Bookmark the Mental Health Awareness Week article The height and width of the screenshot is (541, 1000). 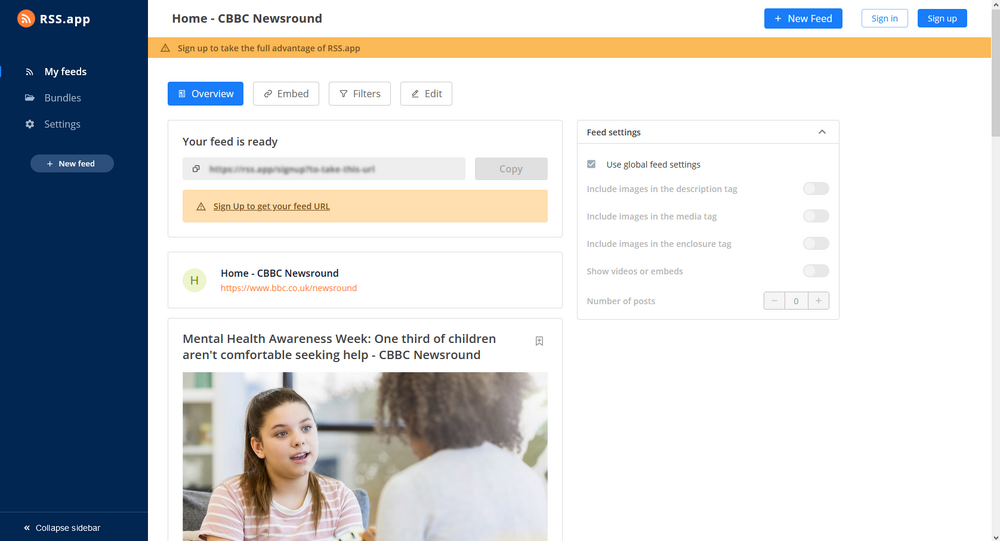(539, 341)
